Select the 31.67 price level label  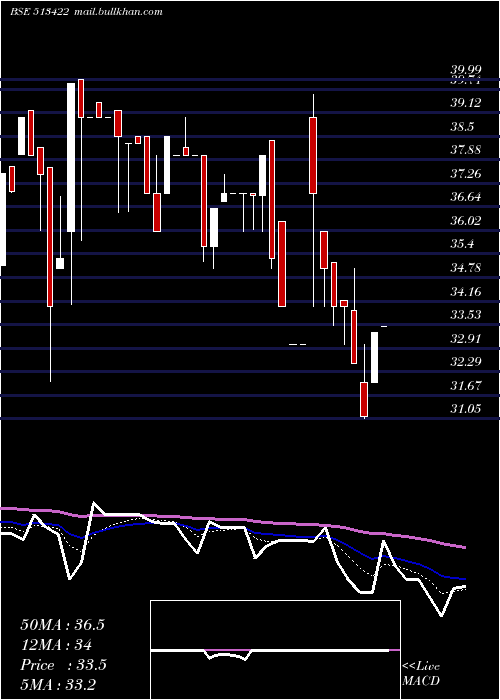coord(466,385)
